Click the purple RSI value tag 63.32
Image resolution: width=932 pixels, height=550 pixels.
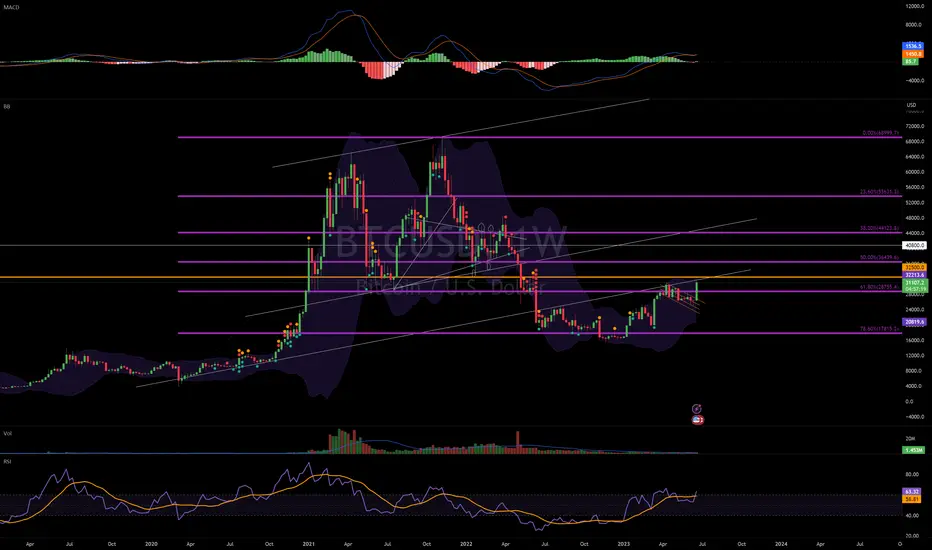(x=912, y=492)
